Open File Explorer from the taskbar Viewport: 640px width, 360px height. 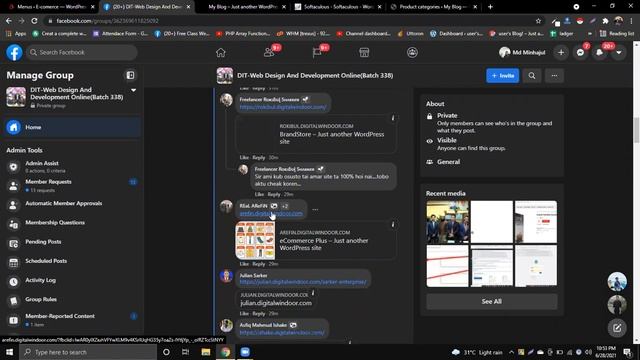pyautogui.click(x=206, y=352)
